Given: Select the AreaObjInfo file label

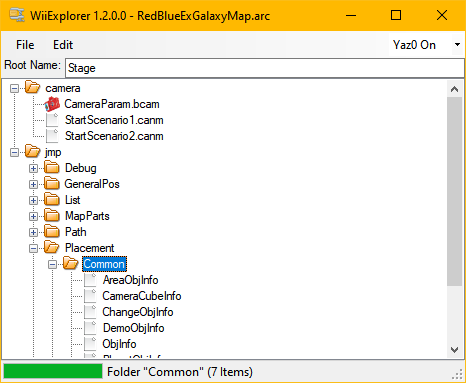Looking at the screenshot, I should [x=130, y=280].
